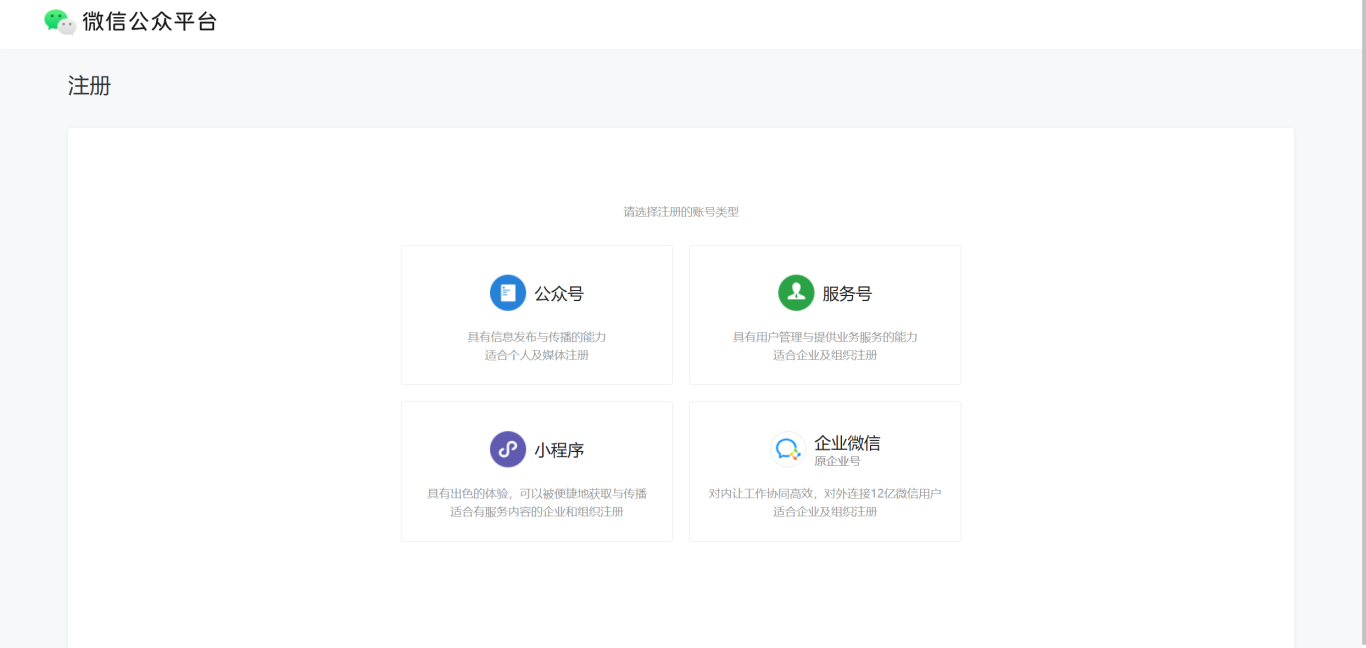Click the 原企业号 subtitle text
The image size is (1366, 648).
tap(837, 461)
